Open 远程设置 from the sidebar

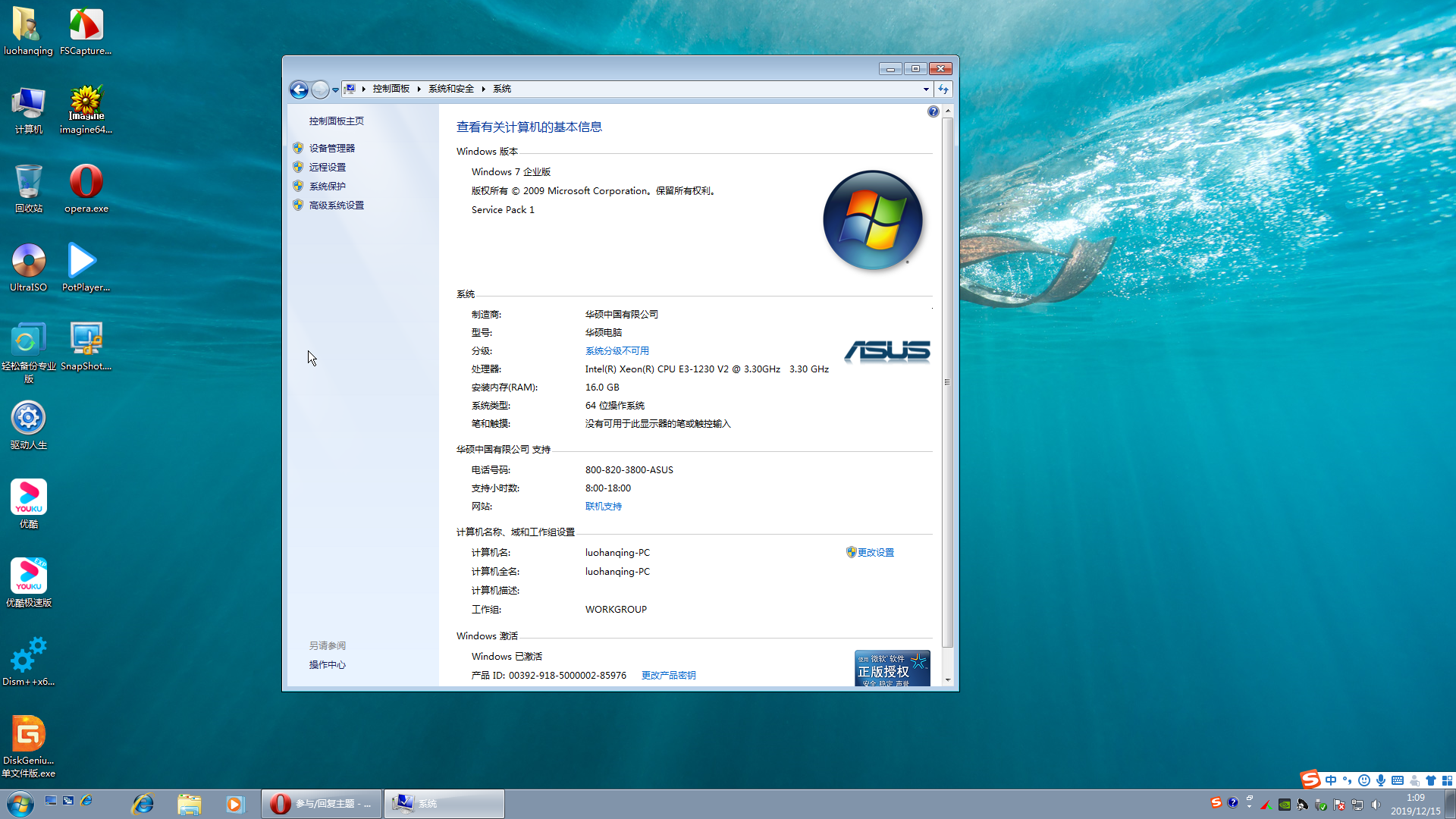pos(327,167)
